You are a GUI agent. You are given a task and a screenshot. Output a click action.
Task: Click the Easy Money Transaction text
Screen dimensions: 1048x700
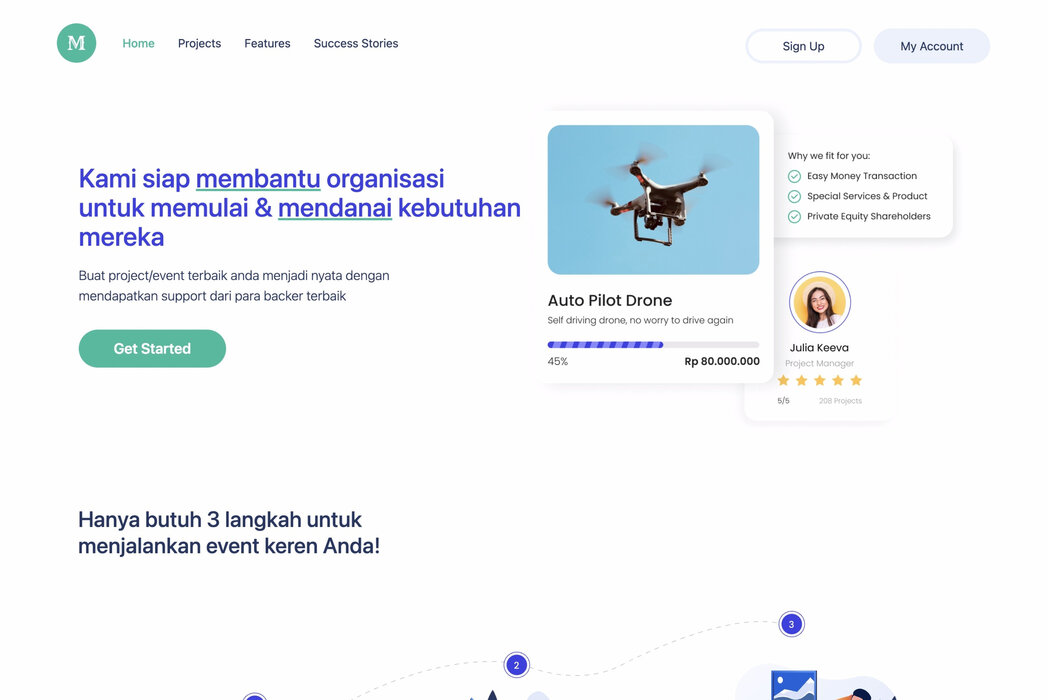[x=862, y=176]
